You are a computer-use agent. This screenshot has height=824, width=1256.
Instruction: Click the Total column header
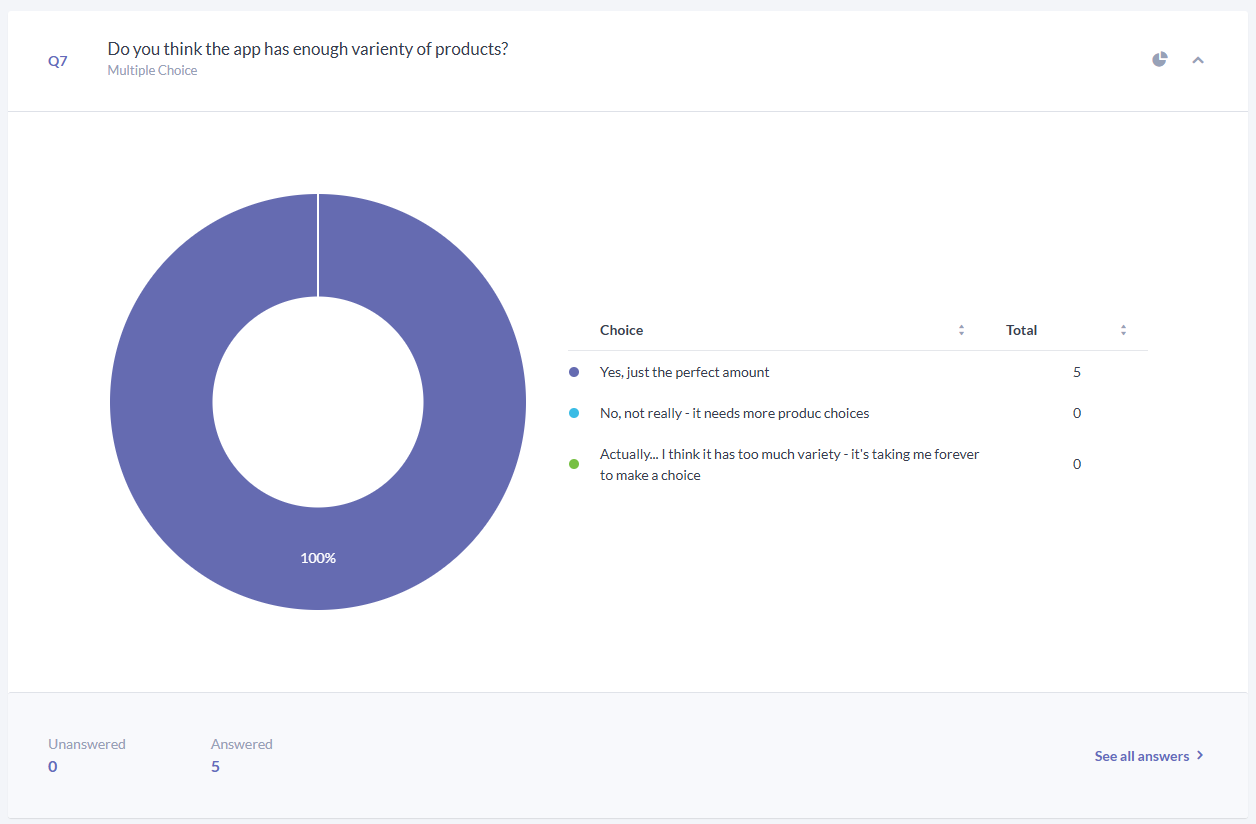[x=1022, y=330]
